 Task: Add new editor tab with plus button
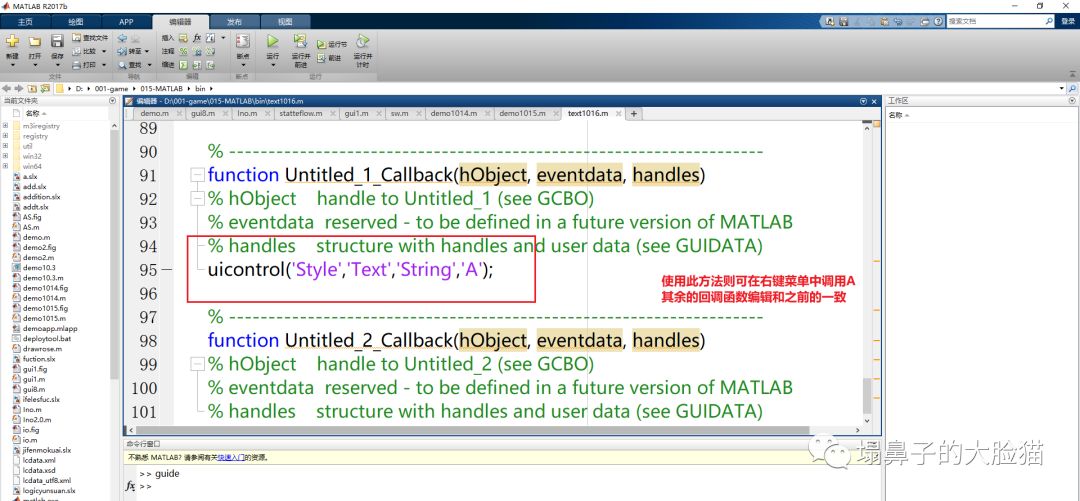coord(634,113)
